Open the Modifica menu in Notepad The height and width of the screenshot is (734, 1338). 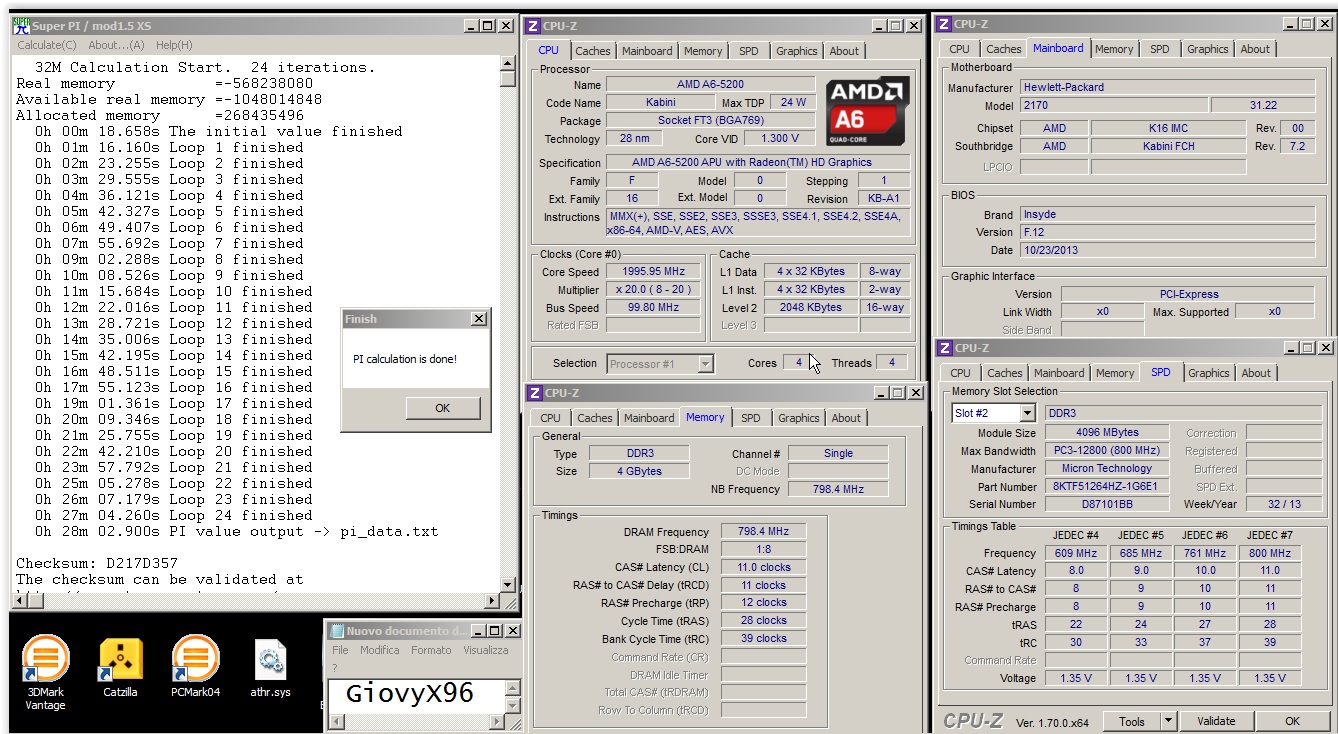pyautogui.click(x=379, y=650)
